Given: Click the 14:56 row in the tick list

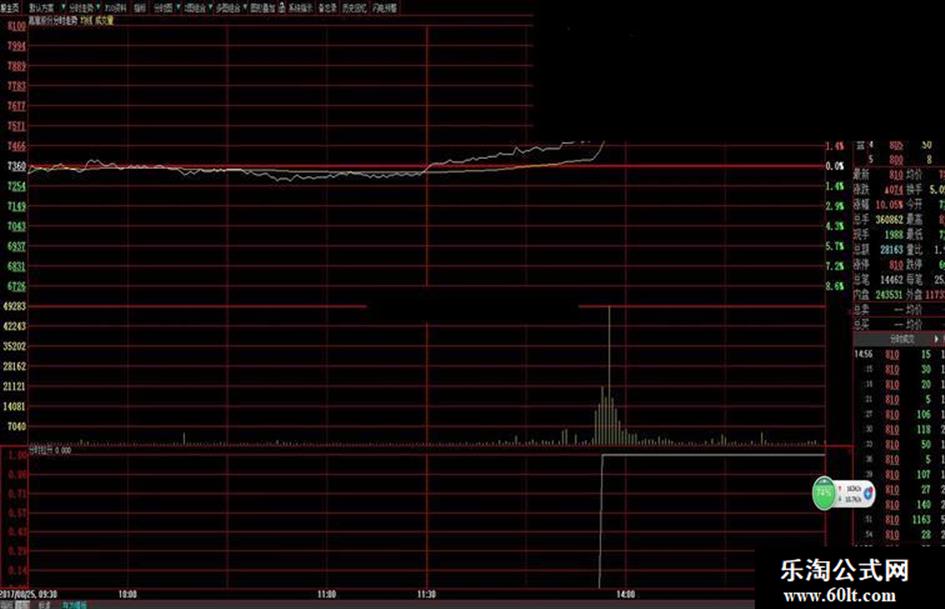Looking at the screenshot, I should [898, 354].
